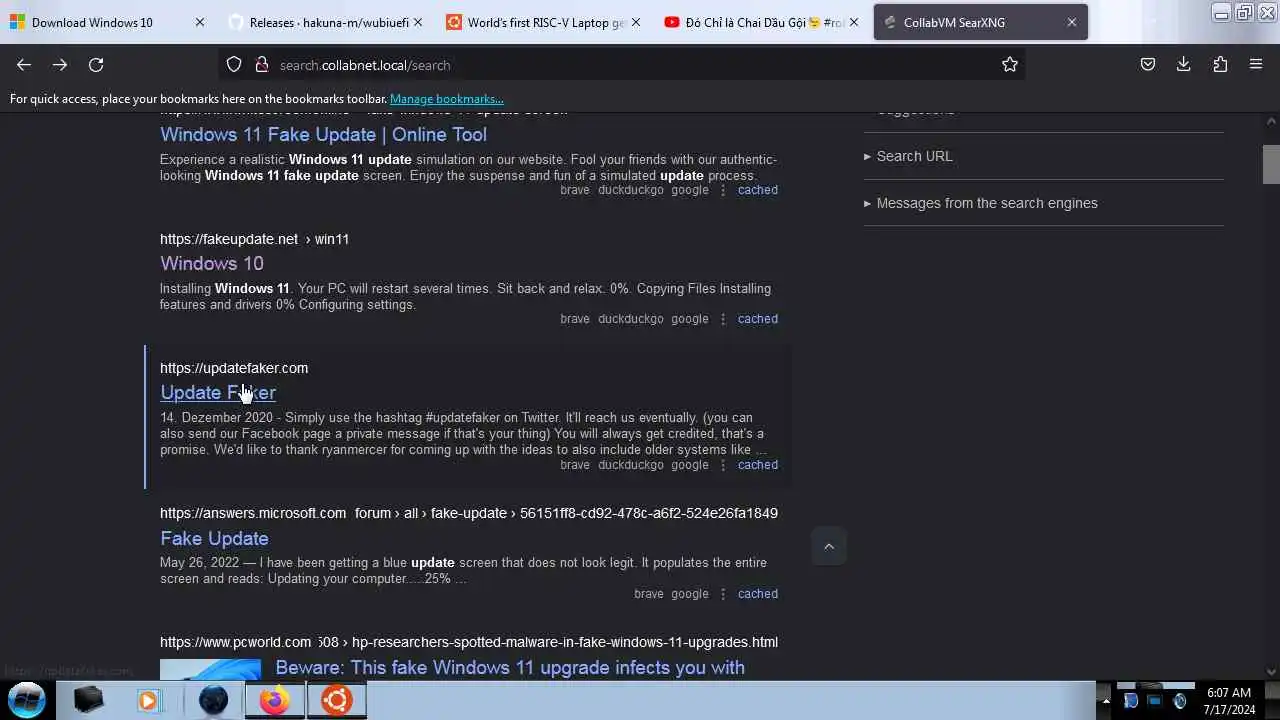Open the black folder taskbar icon
The height and width of the screenshot is (720, 1280).
pos(88,700)
